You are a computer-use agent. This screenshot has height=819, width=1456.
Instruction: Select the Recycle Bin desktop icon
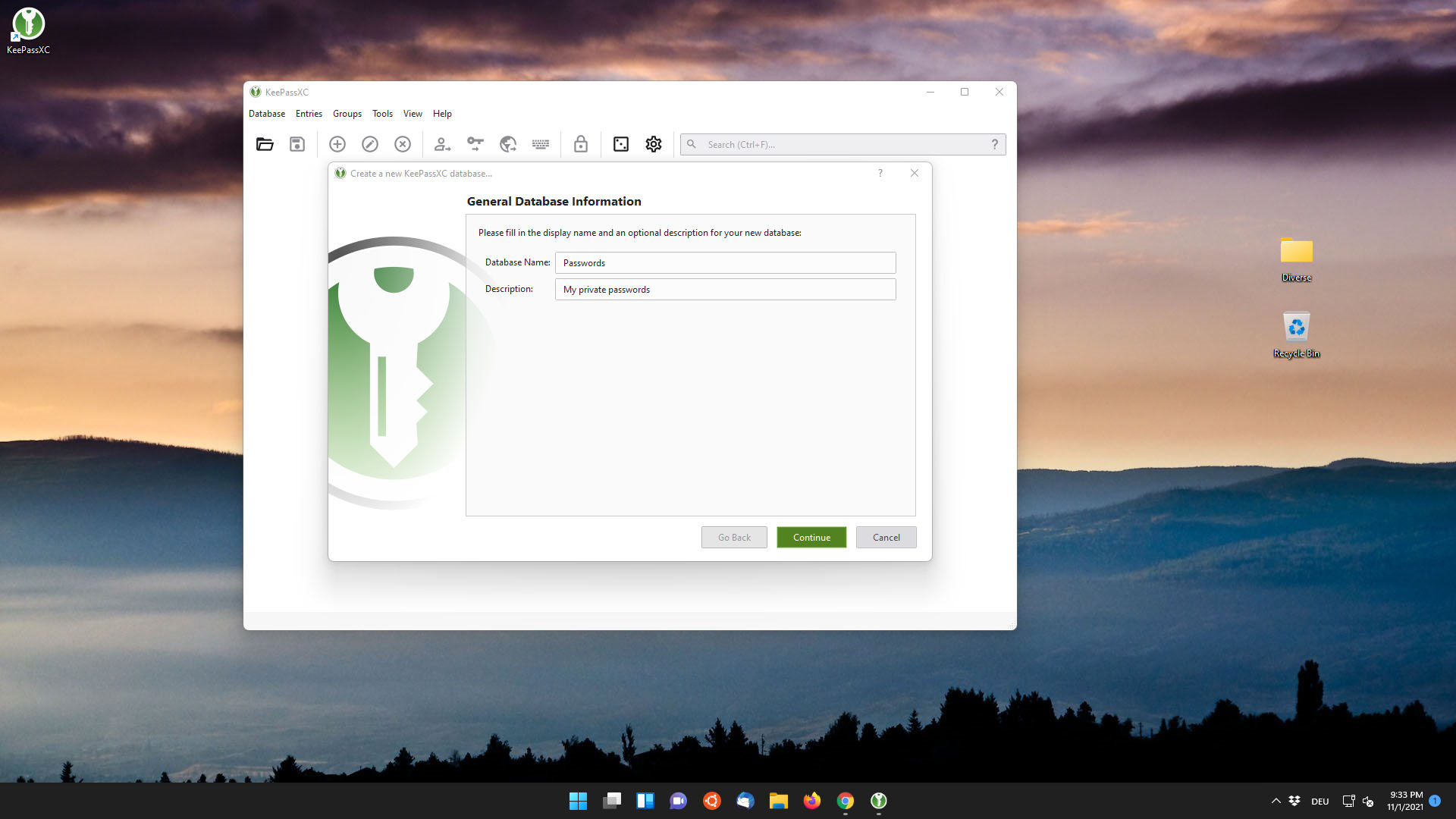[x=1297, y=334]
